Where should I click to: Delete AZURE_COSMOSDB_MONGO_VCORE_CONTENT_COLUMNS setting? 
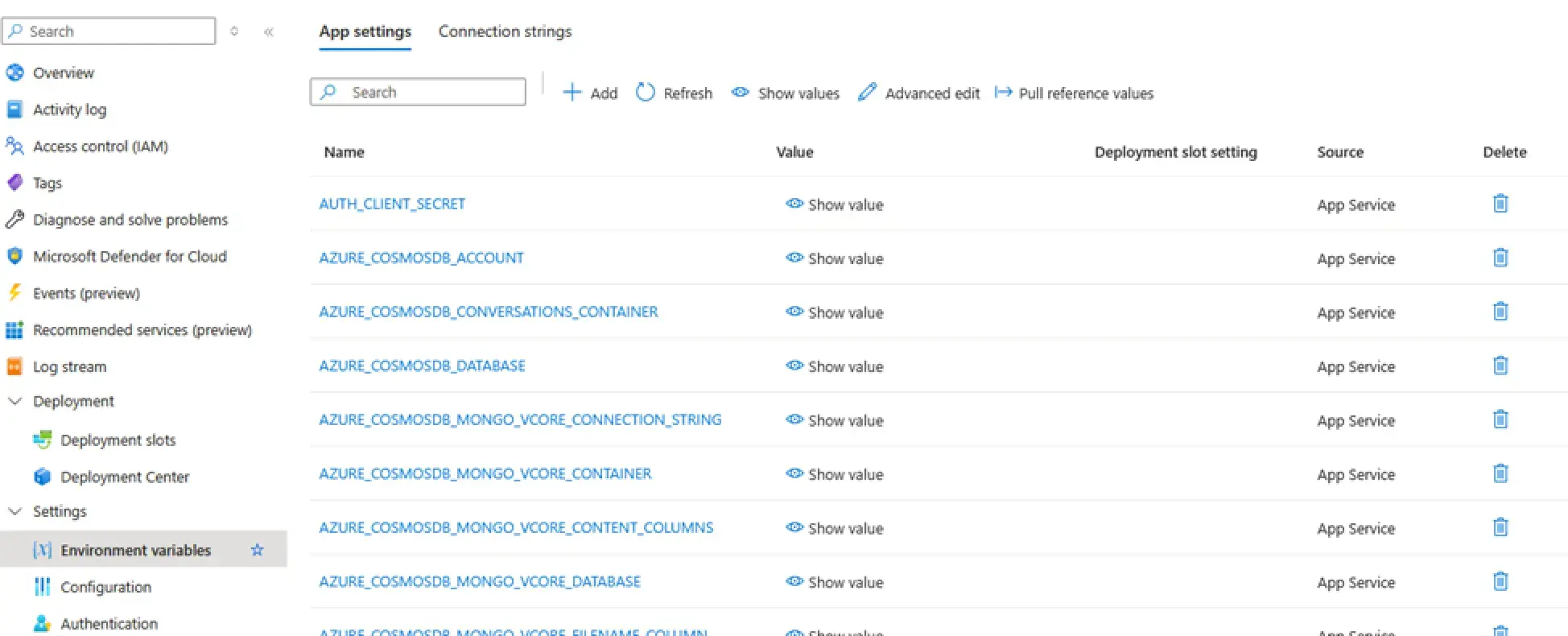coord(1500,527)
